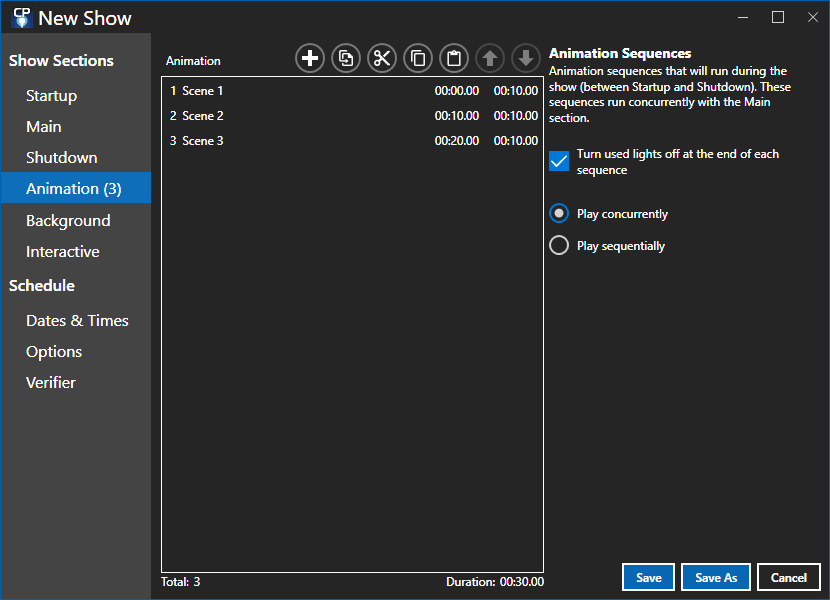Open the Startup section
The width and height of the screenshot is (830, 600).
[76, 96]
